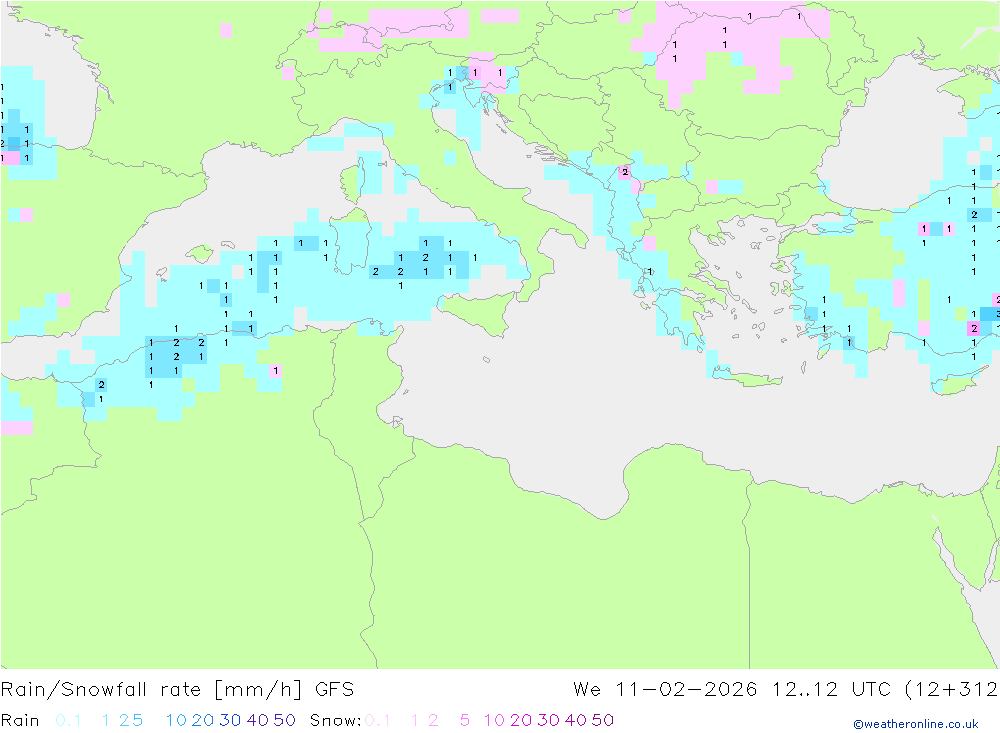
Task: Click the "Rain" legend label
Action: 20,720
